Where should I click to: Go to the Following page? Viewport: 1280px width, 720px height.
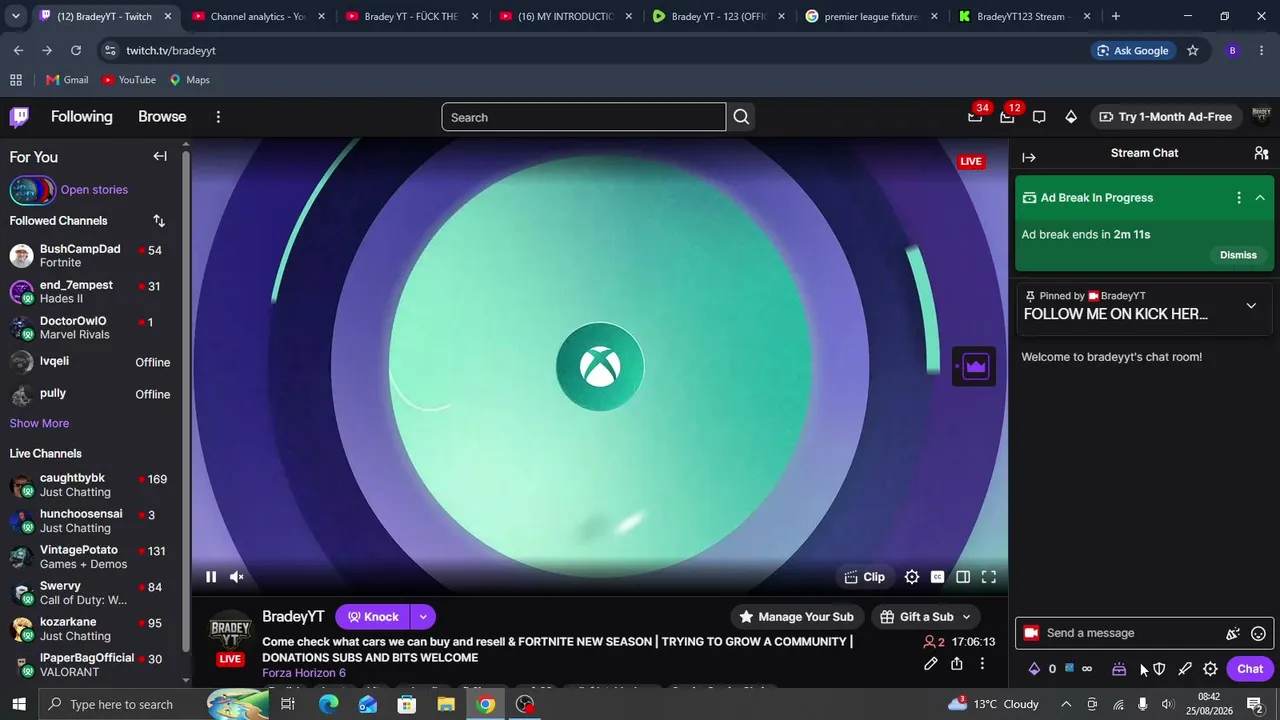pyautogui.click(x=82, y=117)
